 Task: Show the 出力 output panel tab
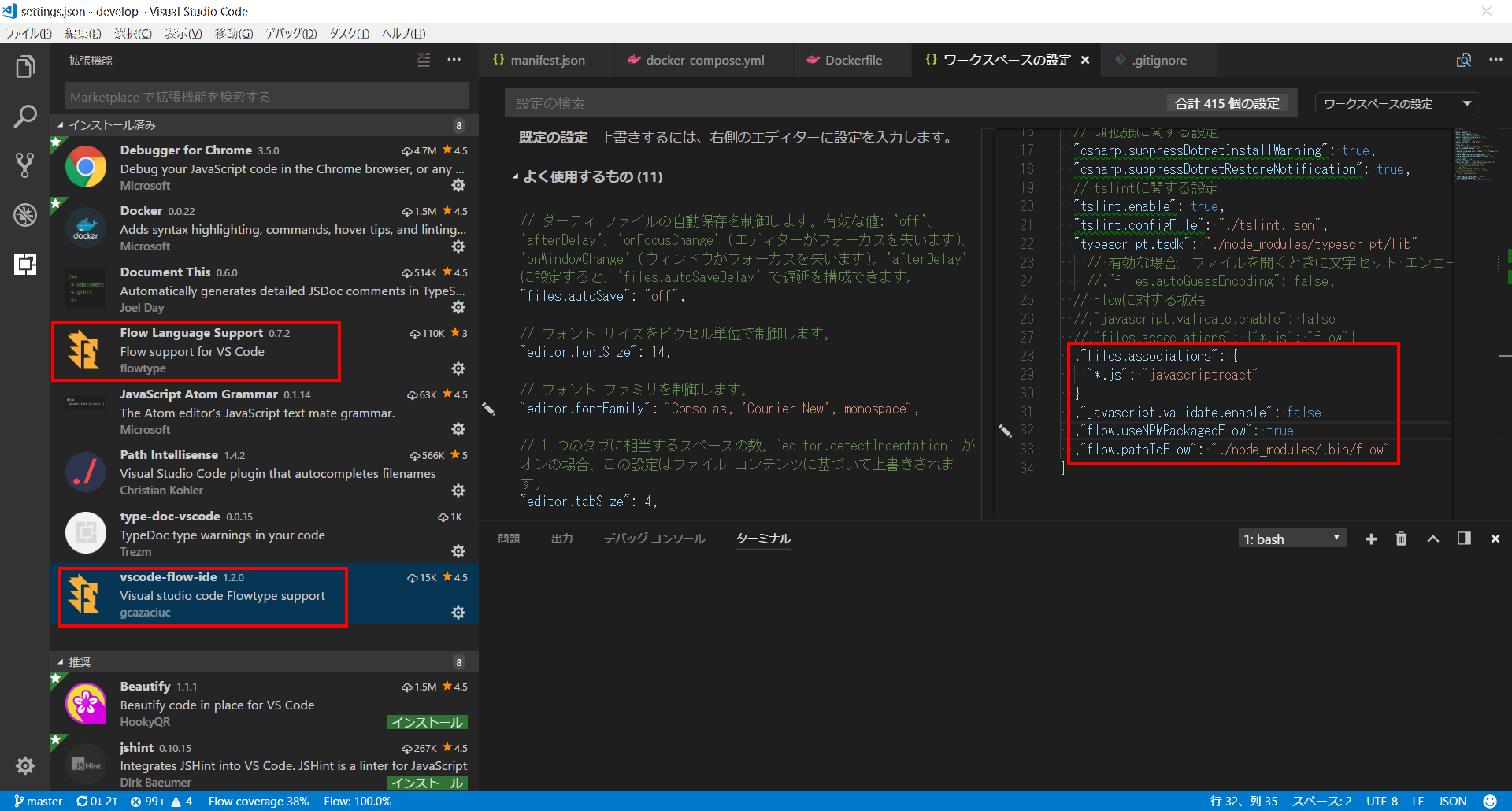pyautogui.click(x=561, y=539)
